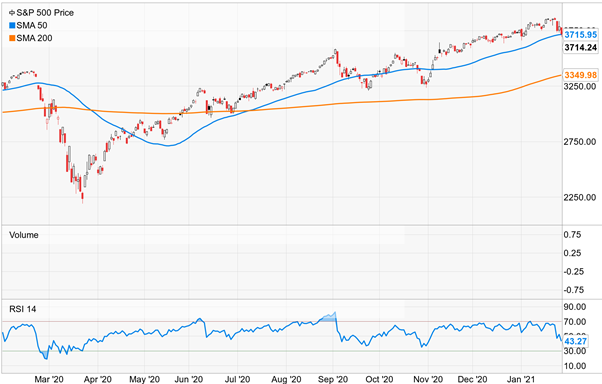Image resolution: width=602 pixels, height=384 pixels.
Task: Click the 70.00 RSI axis label
Action: tap(575, 322)
